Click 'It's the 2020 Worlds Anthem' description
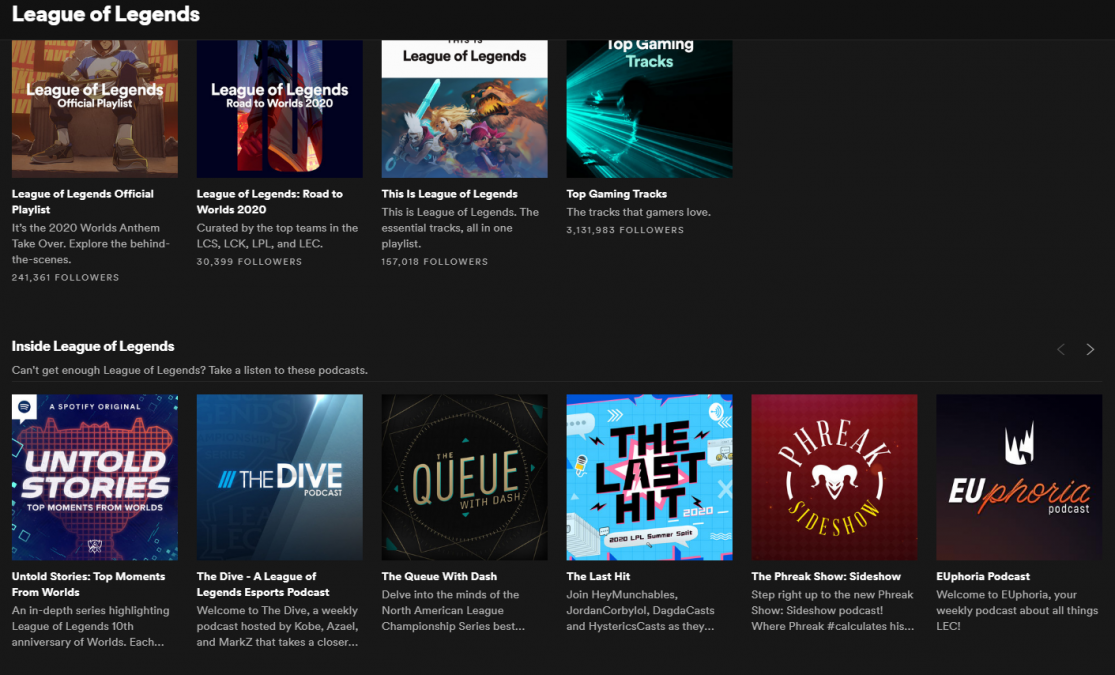The width and height of the screenshot is (1115, 675). point(91,244)
